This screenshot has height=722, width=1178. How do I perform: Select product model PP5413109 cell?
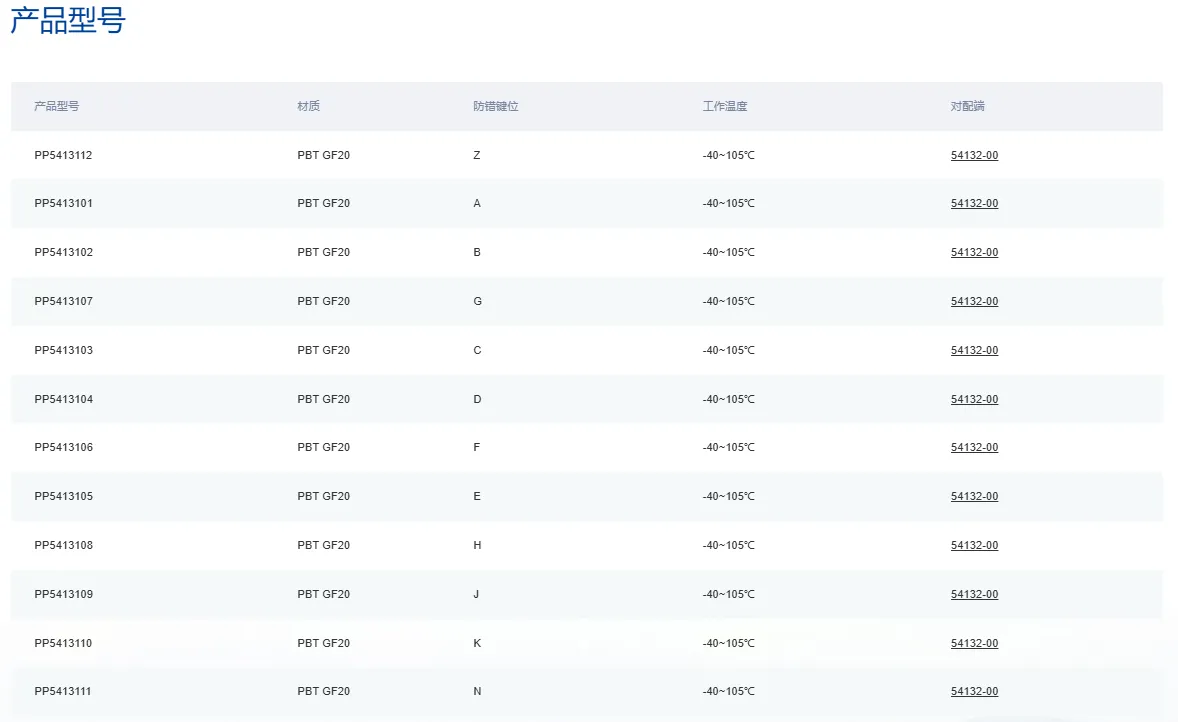[x=63, y=594]
